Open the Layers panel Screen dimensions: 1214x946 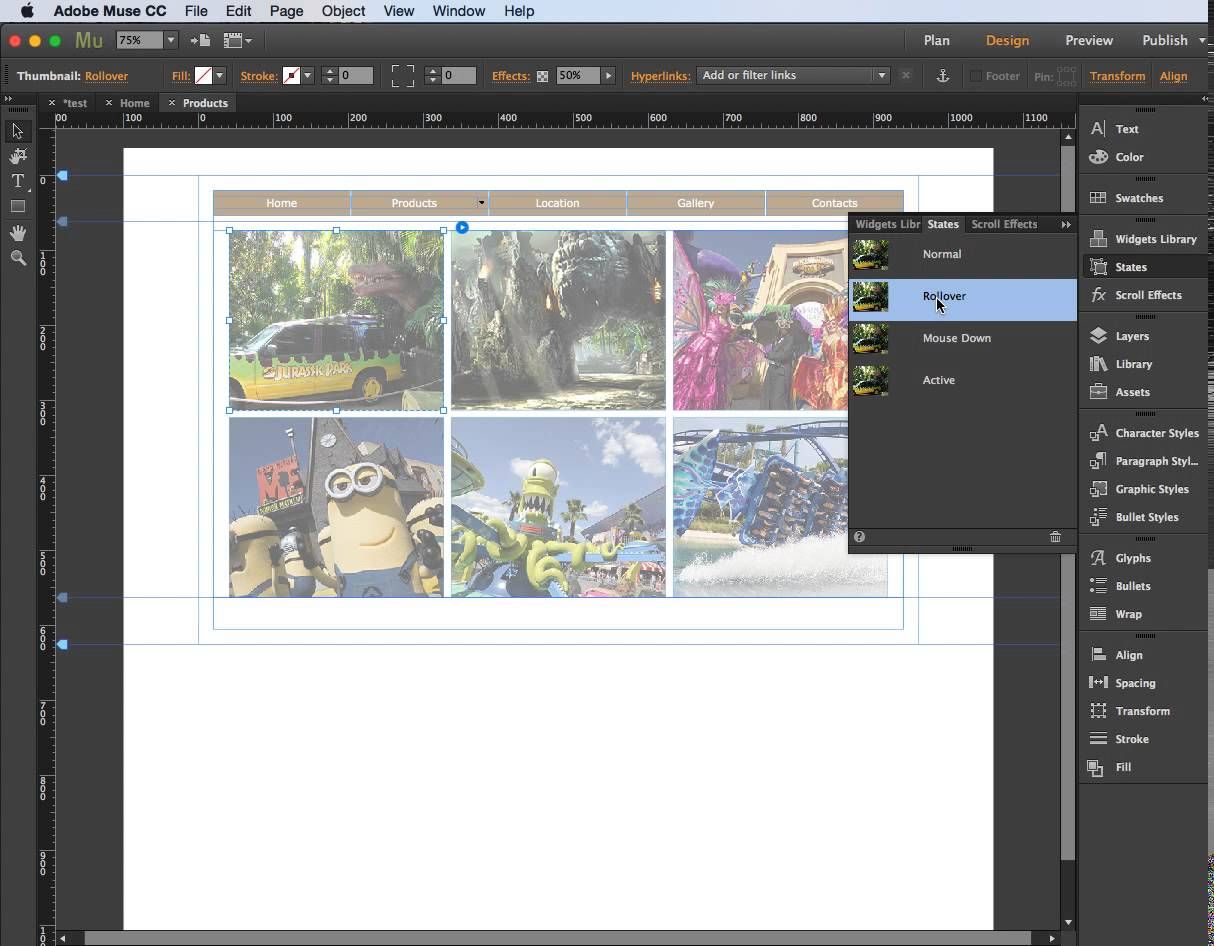(x=1132, y=336)
